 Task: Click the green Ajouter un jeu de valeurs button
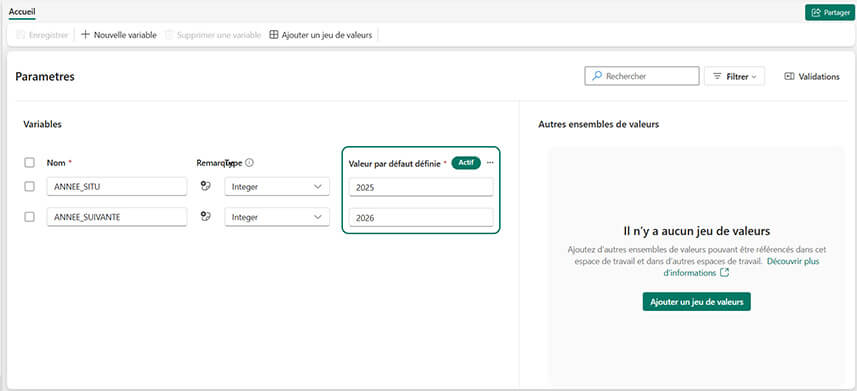(696, 302)
